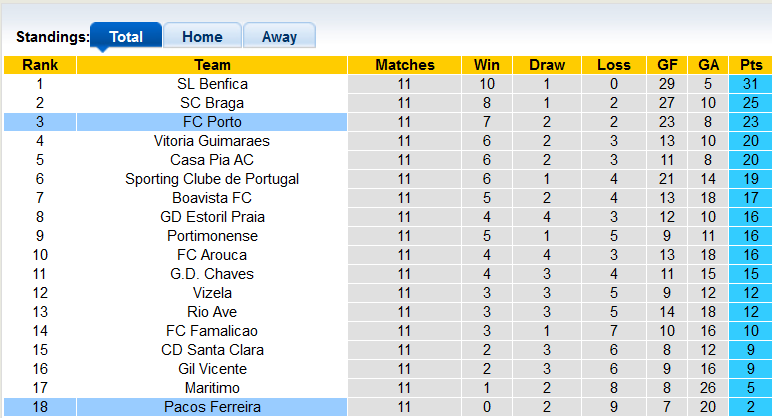Open the FC Arouca team link

click(212, 255)
